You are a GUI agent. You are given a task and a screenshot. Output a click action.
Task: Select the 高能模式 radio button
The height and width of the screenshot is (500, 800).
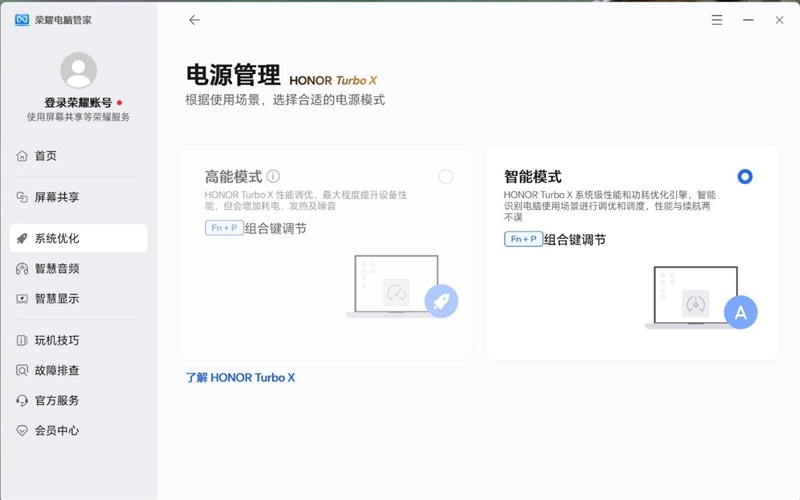coord(445,177)
